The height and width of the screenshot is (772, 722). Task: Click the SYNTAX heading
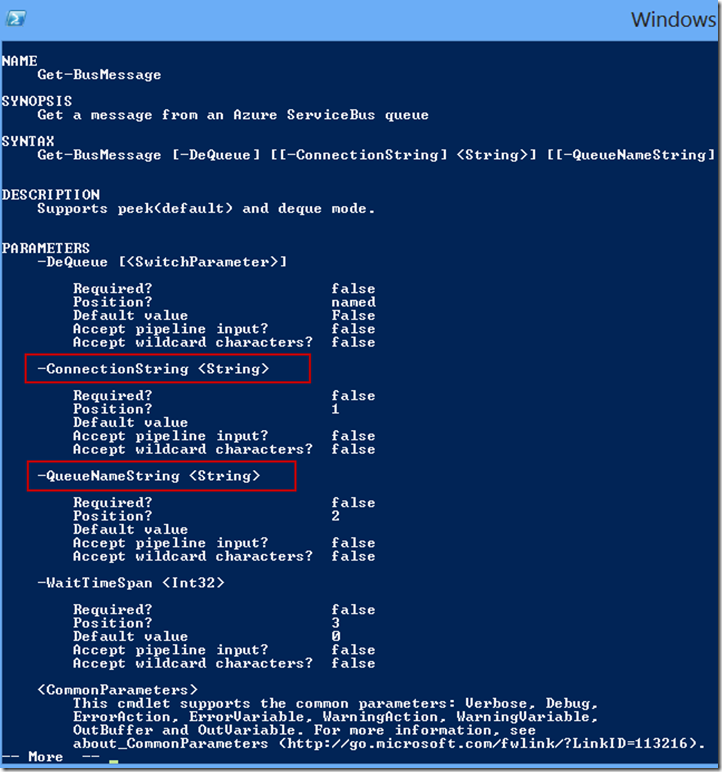click(x=28, y=141)
